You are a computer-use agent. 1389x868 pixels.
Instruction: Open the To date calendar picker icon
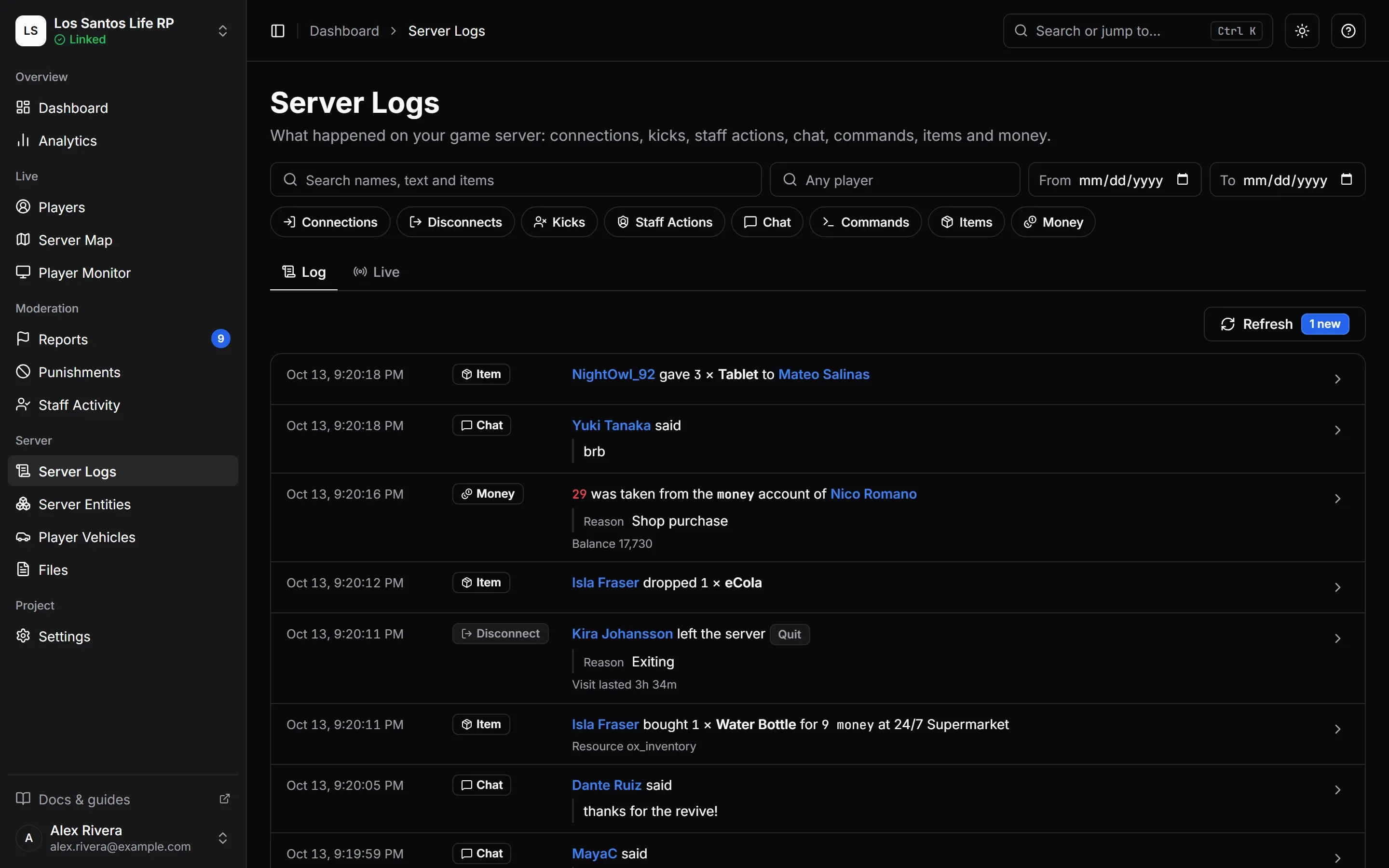tap(1347, 180)
